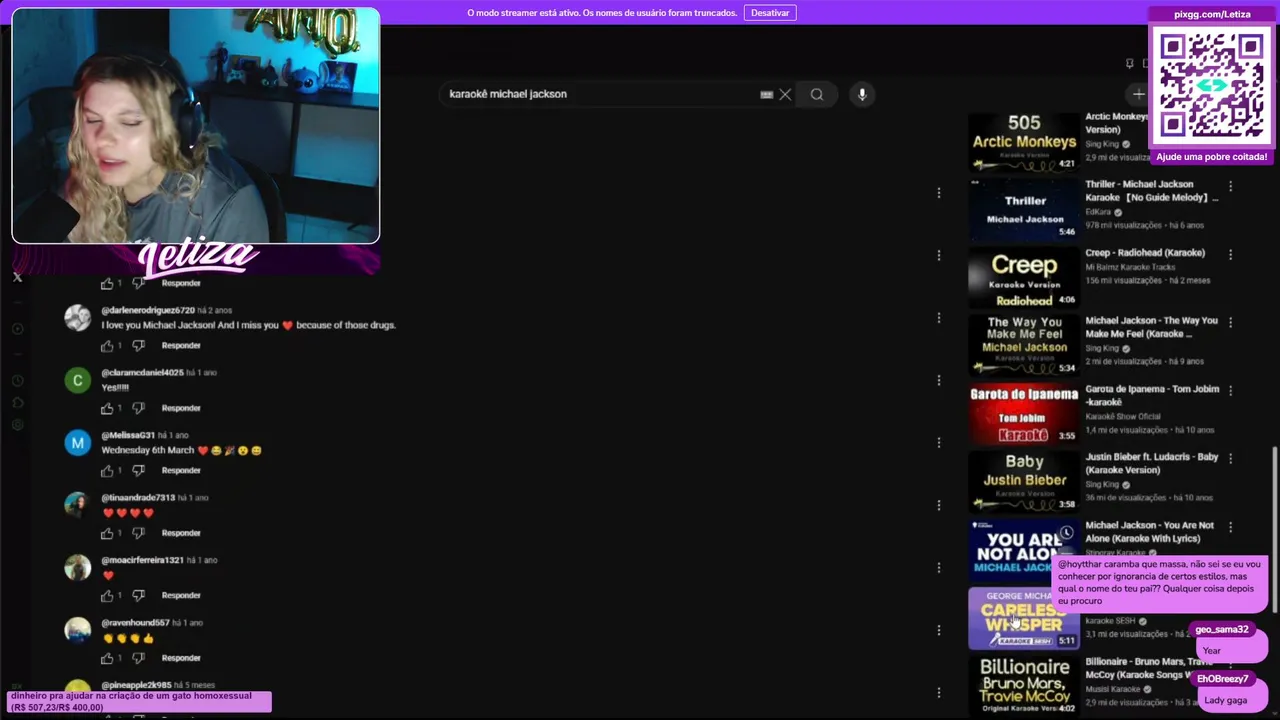Image resolution: width=1280 pixels, height=720 pixels.
Task: Reply to ravenhound557 via Responder
Action: point(181,658)
